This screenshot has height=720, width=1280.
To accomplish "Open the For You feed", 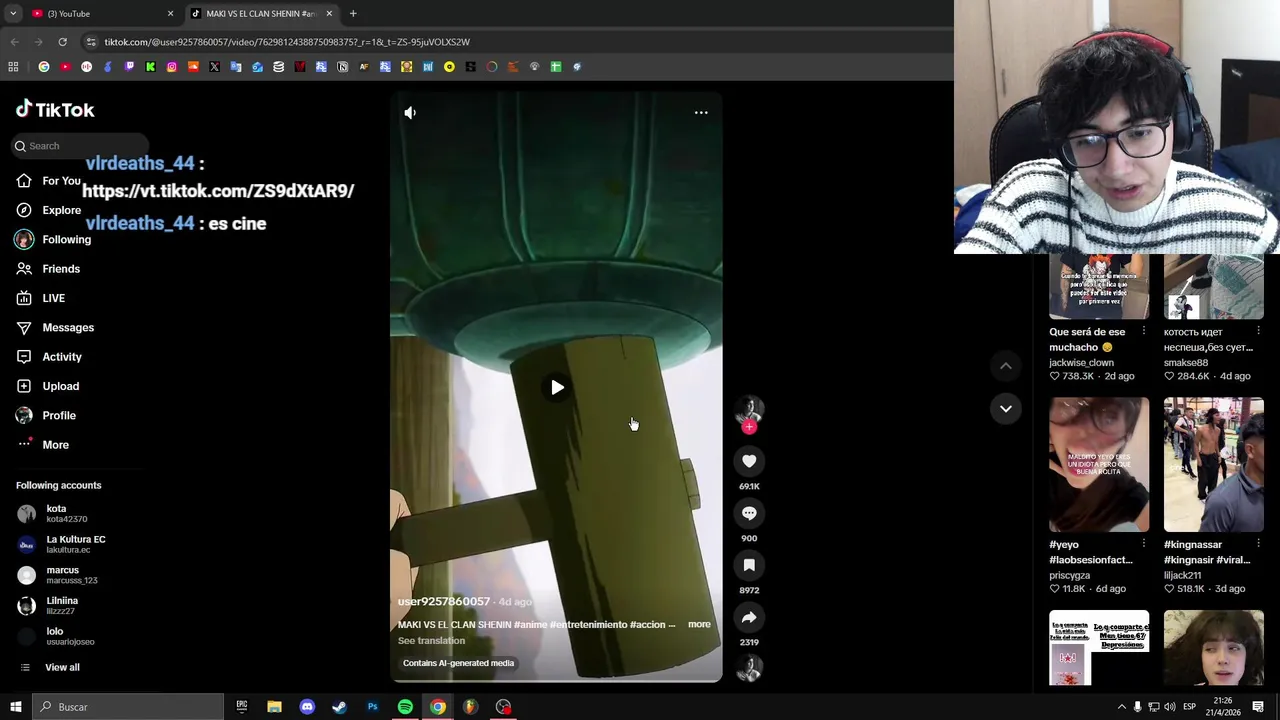I will (x=48, y=181).
